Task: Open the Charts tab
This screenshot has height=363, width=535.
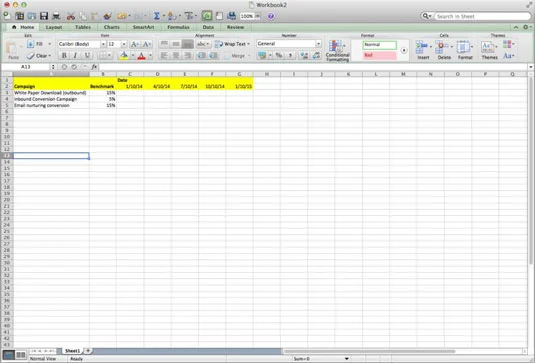Action: (112, 27)
